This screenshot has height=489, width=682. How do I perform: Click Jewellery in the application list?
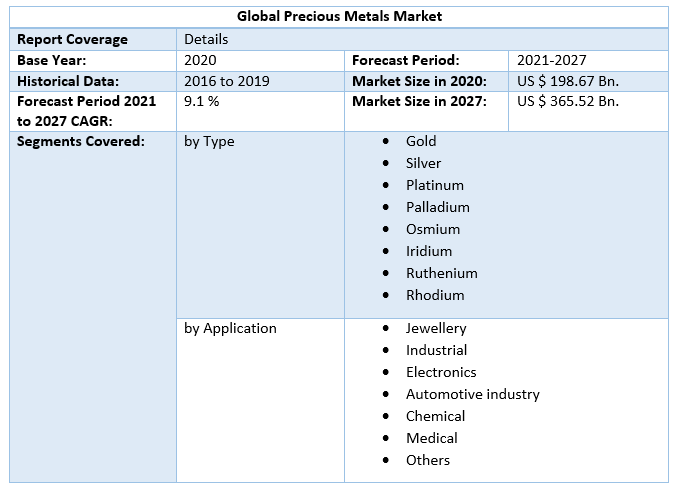pyautogui.click(x=436, y=328)
